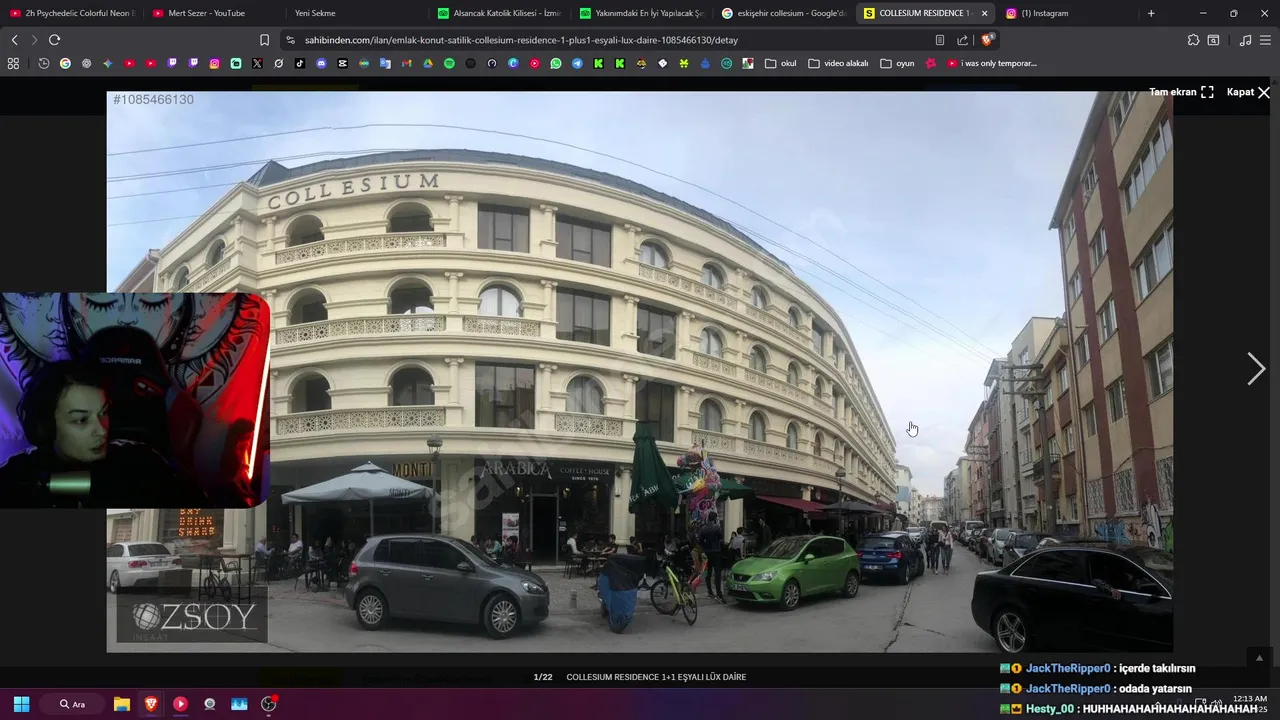Viewport: 1280px width, 720px height.
Task: Switch to Mert Sezer - YouTube tab
Action: pyautogui.click(x=214, y=13)
